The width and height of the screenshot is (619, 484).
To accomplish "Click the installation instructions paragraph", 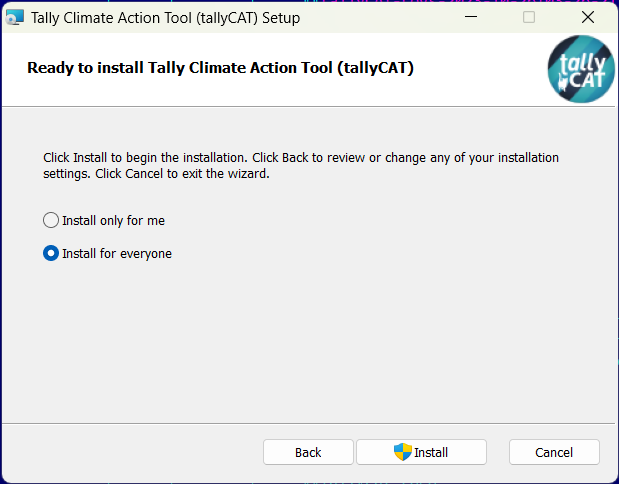I will [x=300, y=166].
